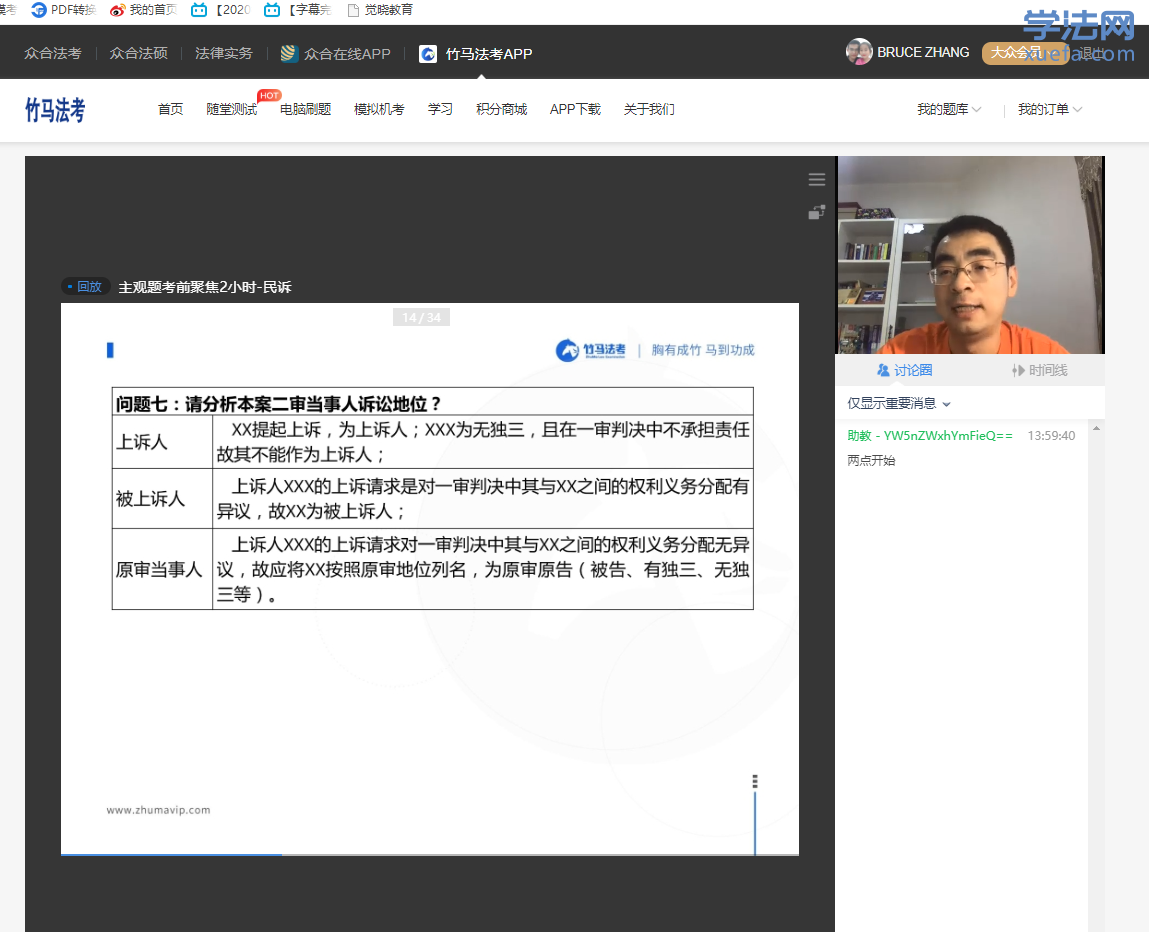The image size is (1149, 932).
Task: Open 关于我们 navigation item
Action: pos(649,109)
